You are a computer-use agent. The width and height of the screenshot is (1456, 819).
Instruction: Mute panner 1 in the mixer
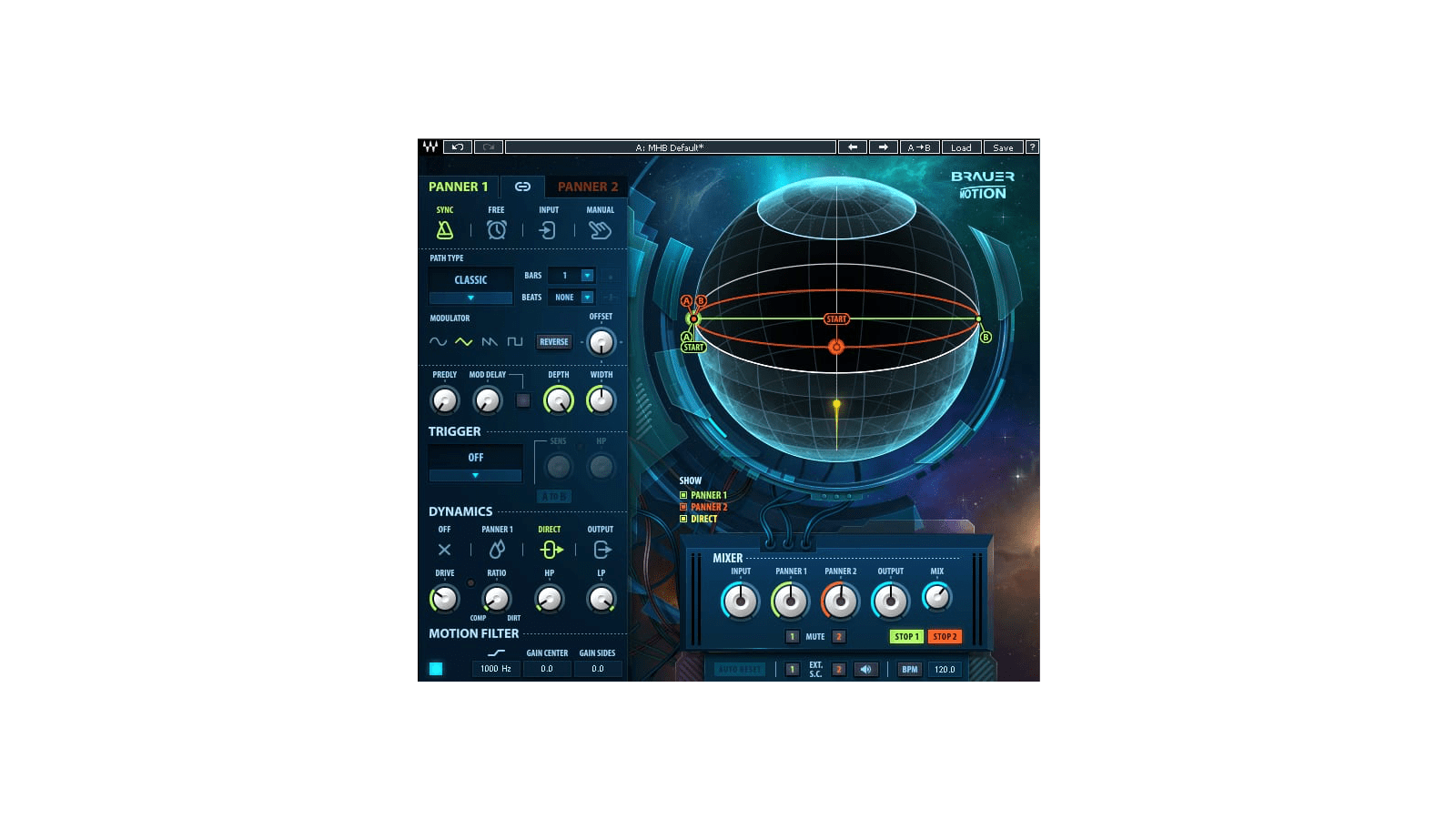792,637
